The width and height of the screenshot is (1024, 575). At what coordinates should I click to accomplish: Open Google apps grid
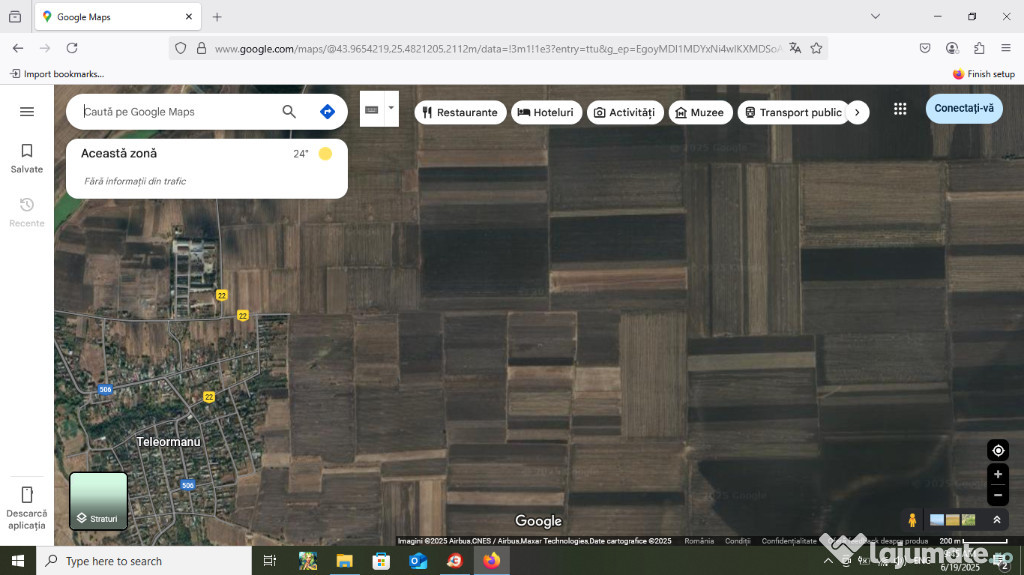pyautogui.click(x=900, y=109)
